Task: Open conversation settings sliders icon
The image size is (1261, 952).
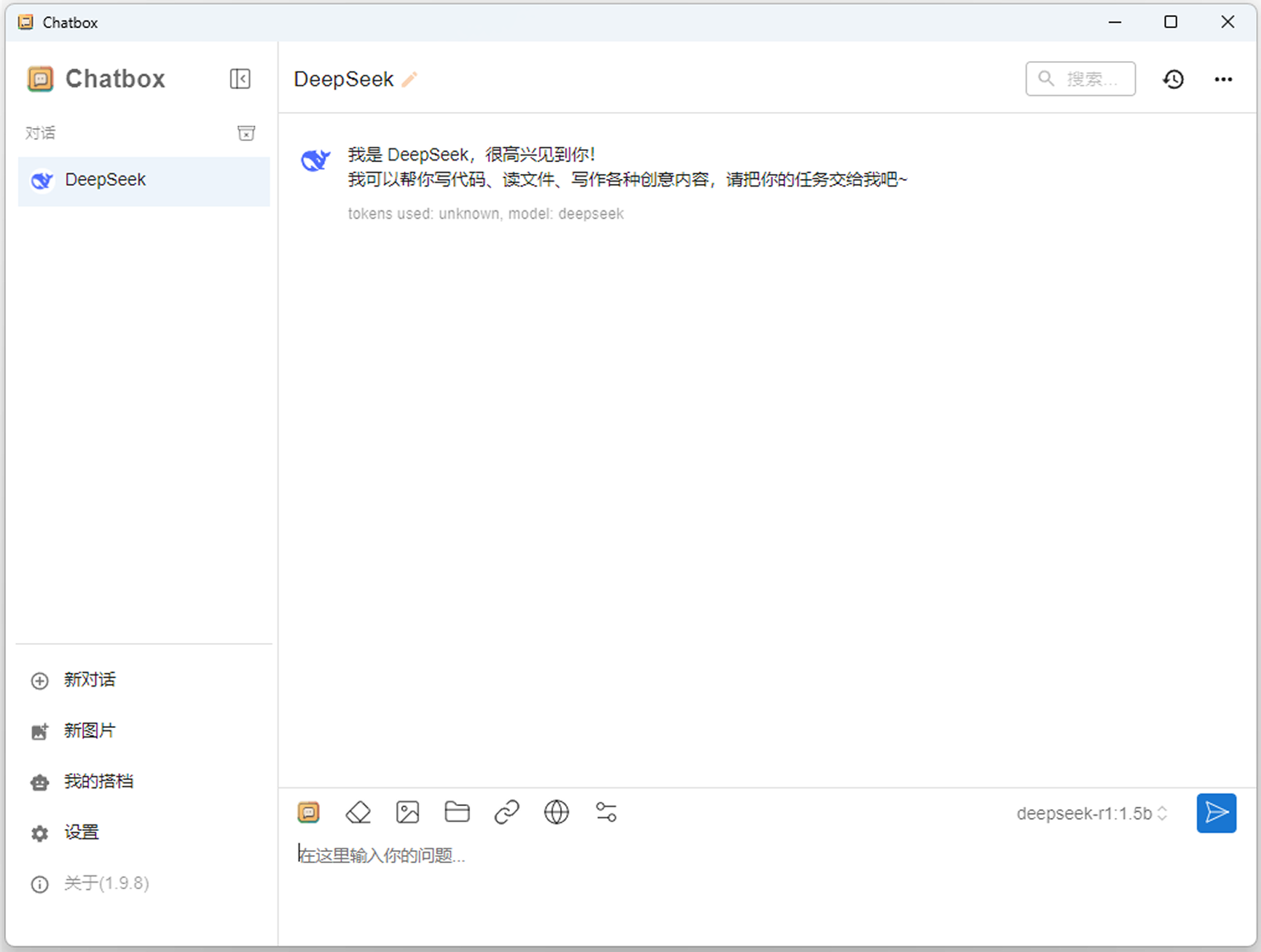Action: [x=606, y=812]
